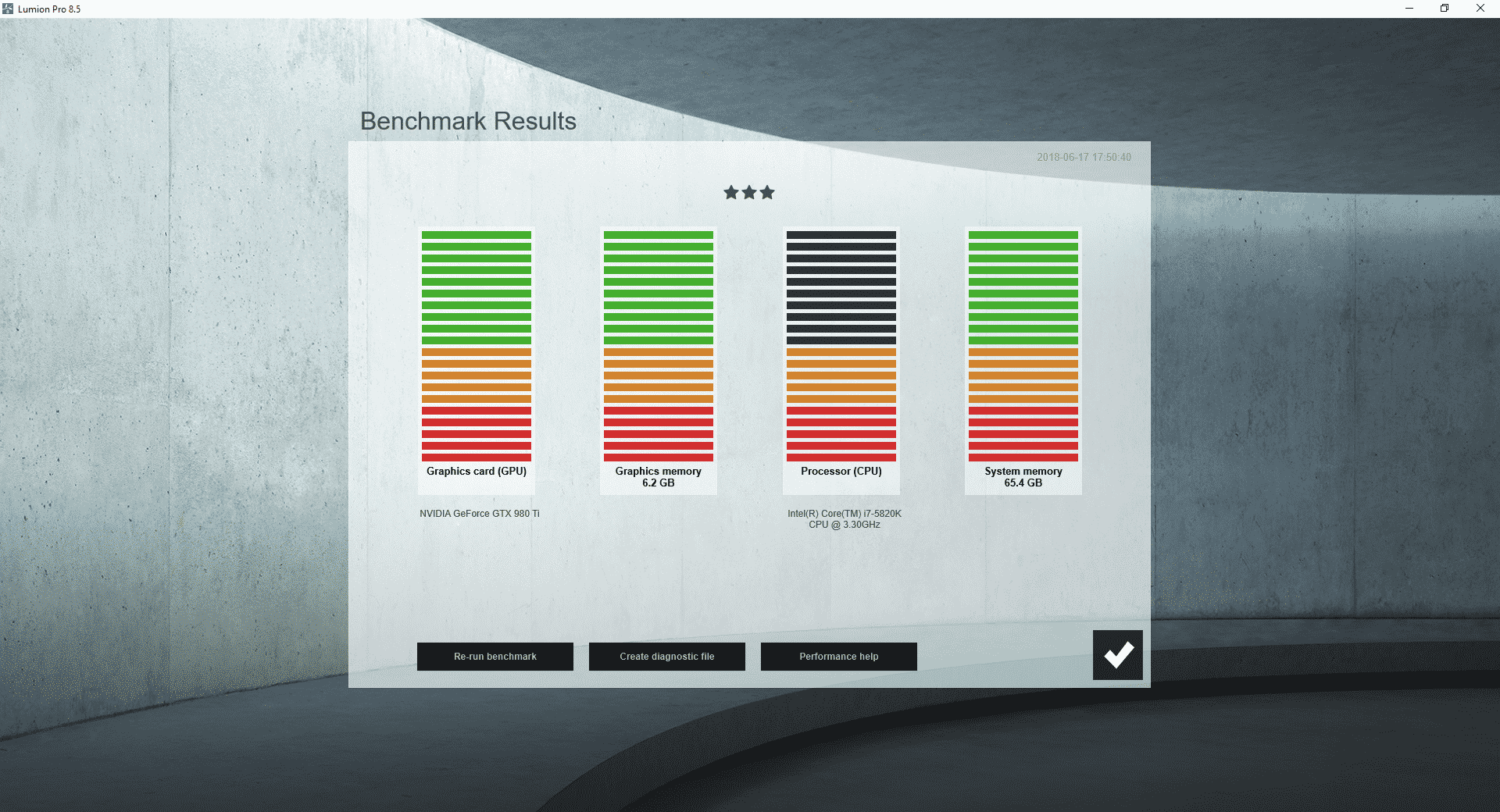Close the Lumion Pro window

(x=1480, y=9)
